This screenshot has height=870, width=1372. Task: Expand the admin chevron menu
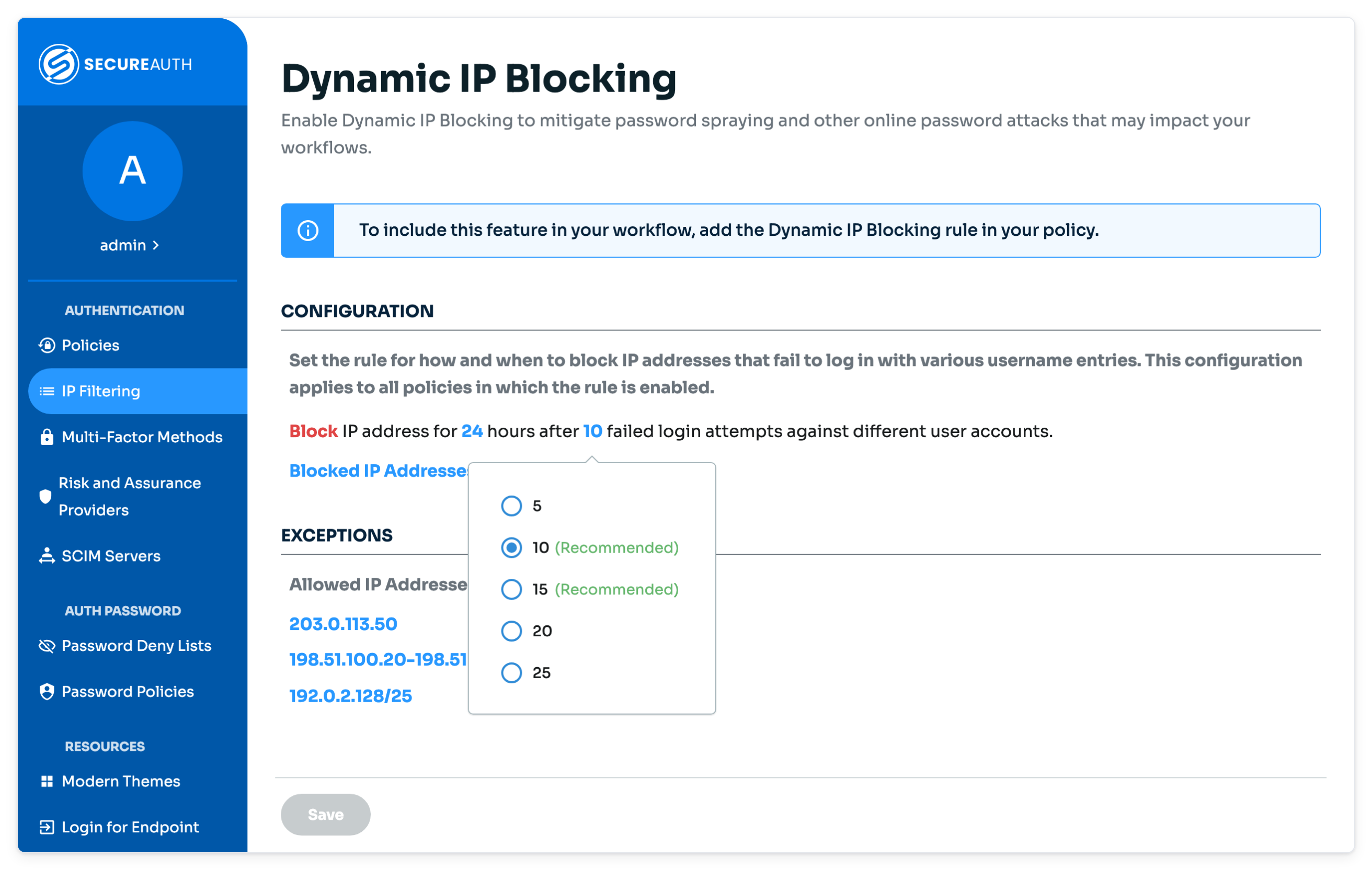point(155,246)
